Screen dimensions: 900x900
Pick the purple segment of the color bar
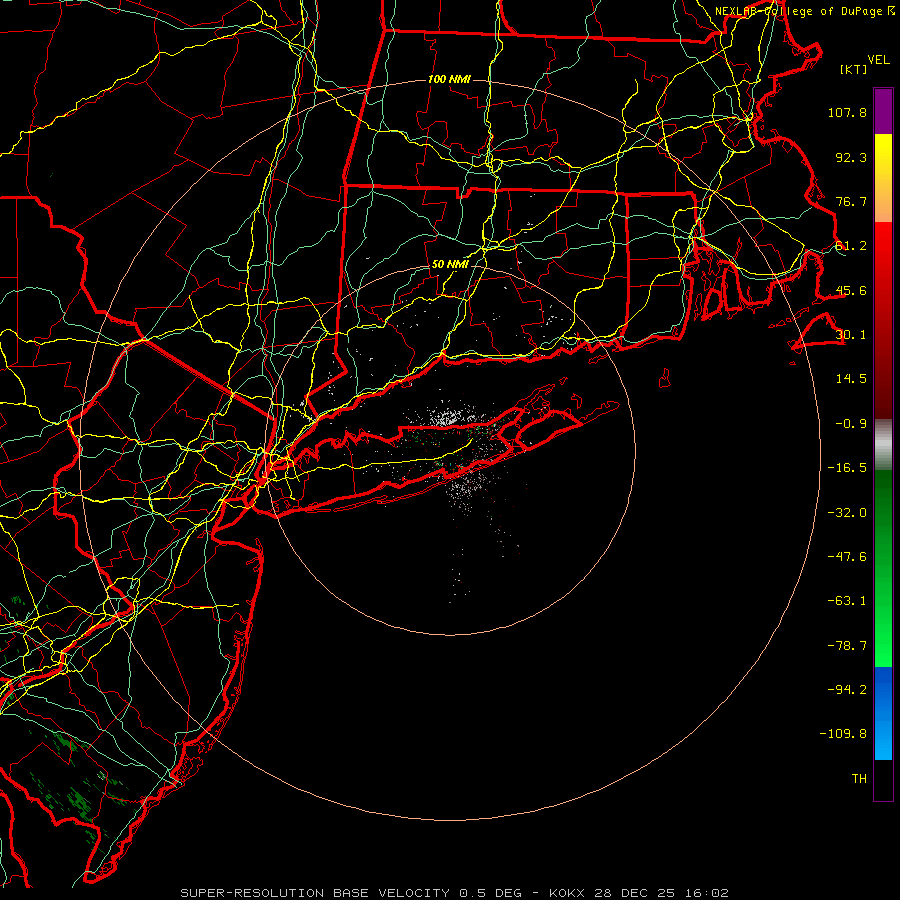883,112
